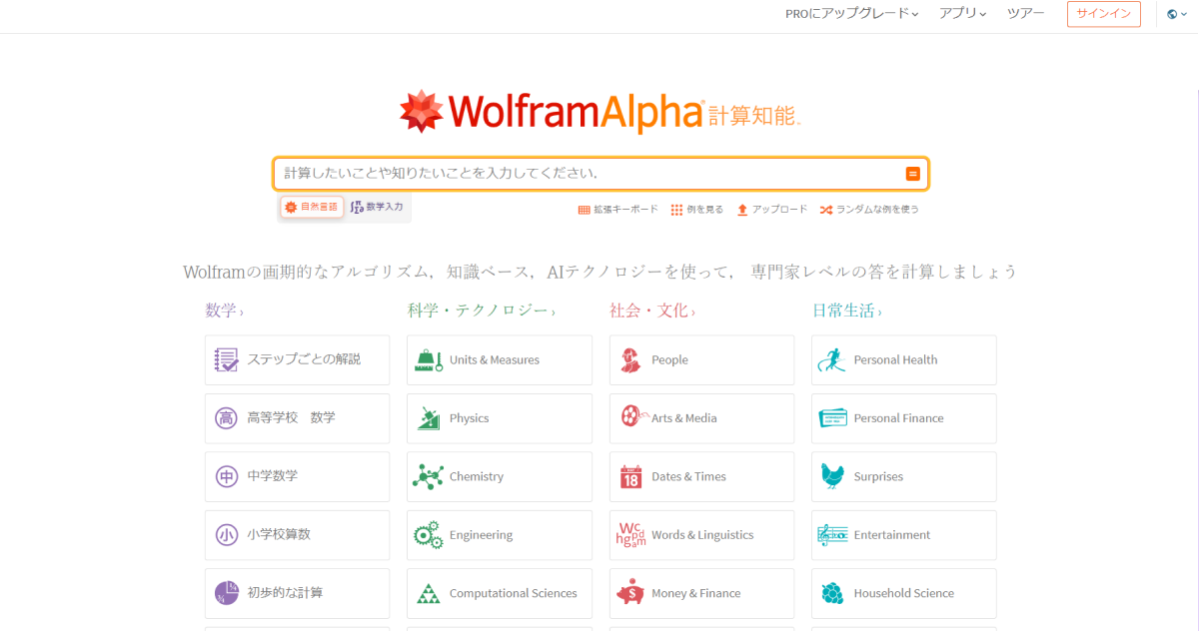Open ステップごとの解説 step-by-step icon
The height and width of the screenshot is (631, 1199).
(226, 359)
